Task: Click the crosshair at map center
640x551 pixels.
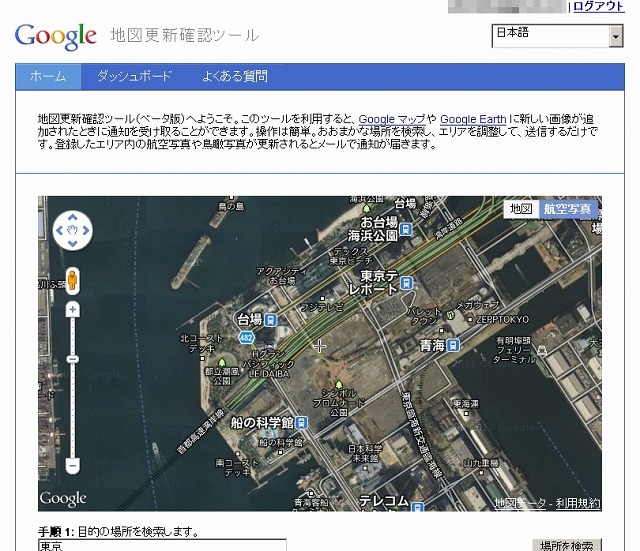Action: (x=320, y=347)
